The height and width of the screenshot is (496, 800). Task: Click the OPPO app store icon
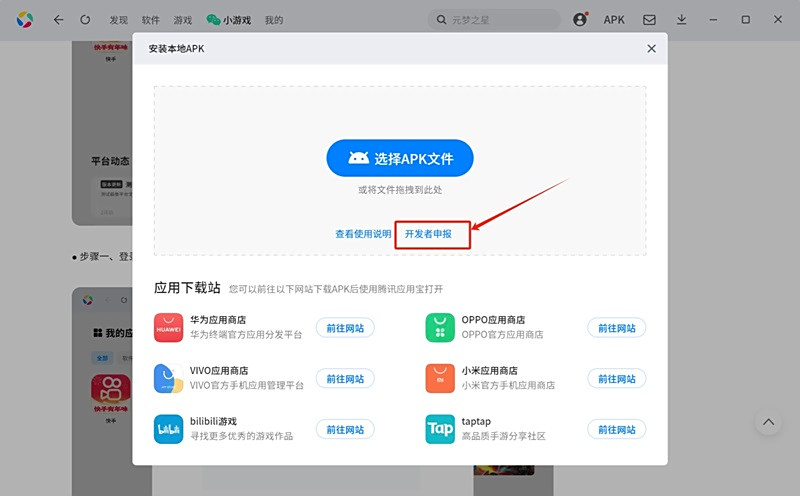(x=440, y=327)
